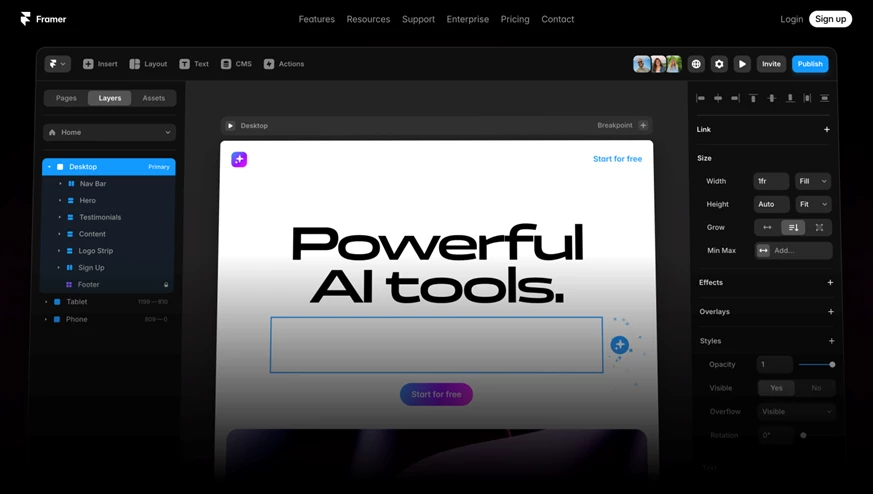The image size is (873, 494).
Task: Set Grow to the vertical stack option
Action: click(x=793, y=227)
